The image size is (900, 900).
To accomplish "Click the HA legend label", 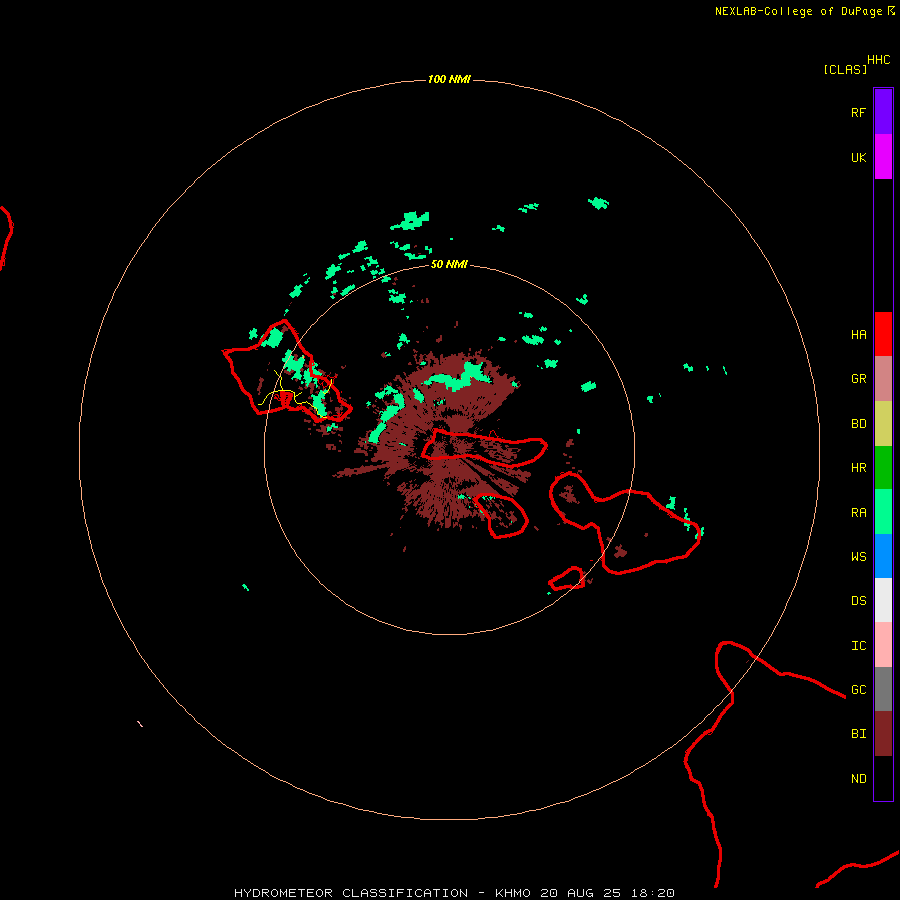I will pos(858,335).
